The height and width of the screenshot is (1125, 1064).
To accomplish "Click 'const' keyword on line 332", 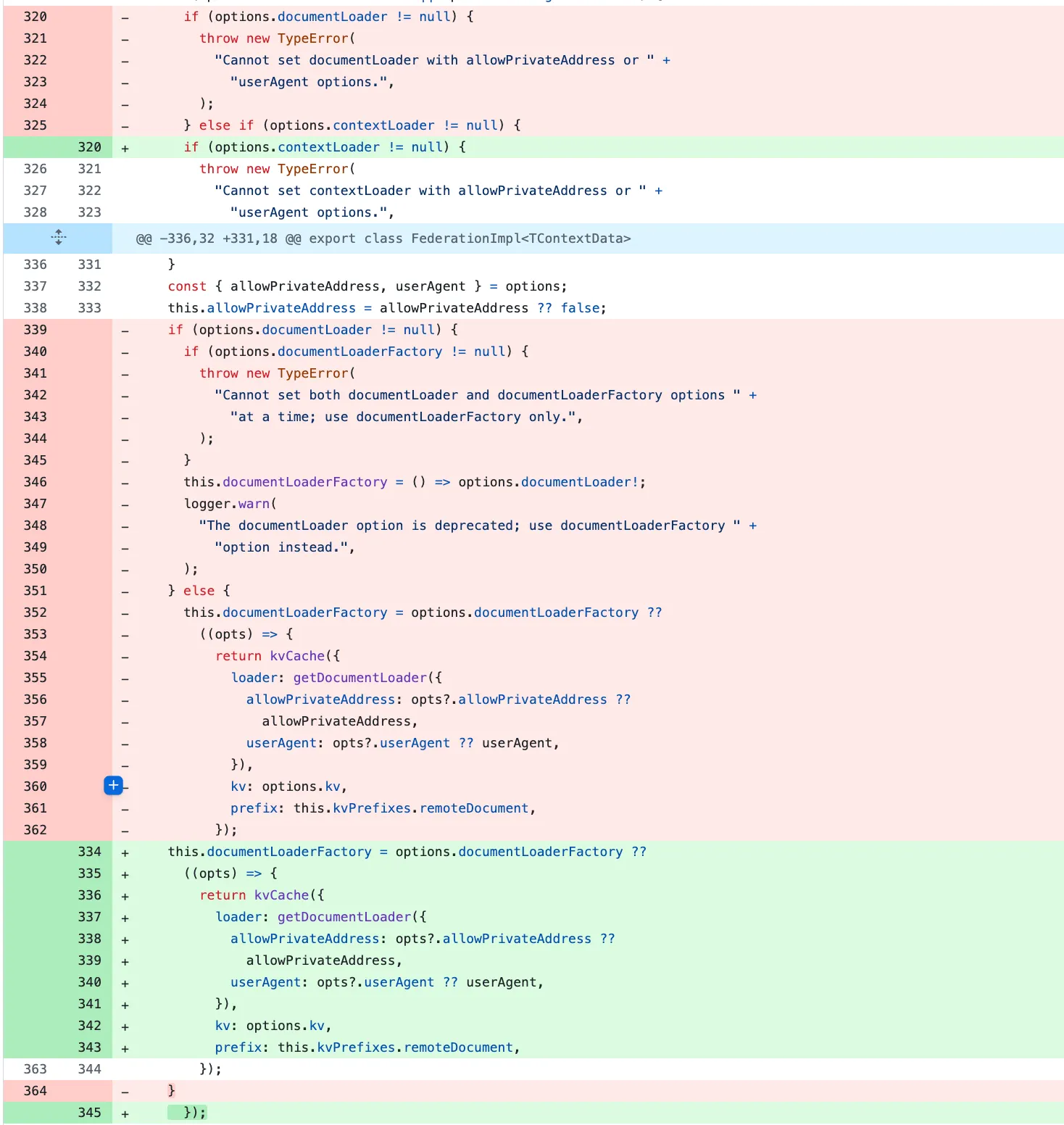I will [x=187, y=286].
